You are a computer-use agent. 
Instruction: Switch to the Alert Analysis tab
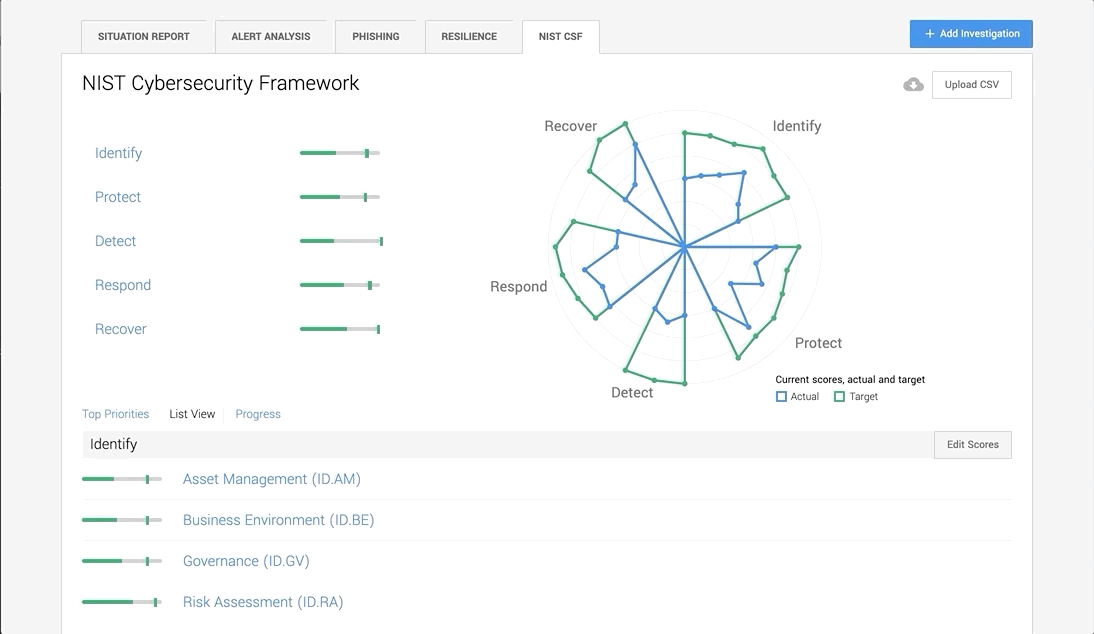point(271,36)
